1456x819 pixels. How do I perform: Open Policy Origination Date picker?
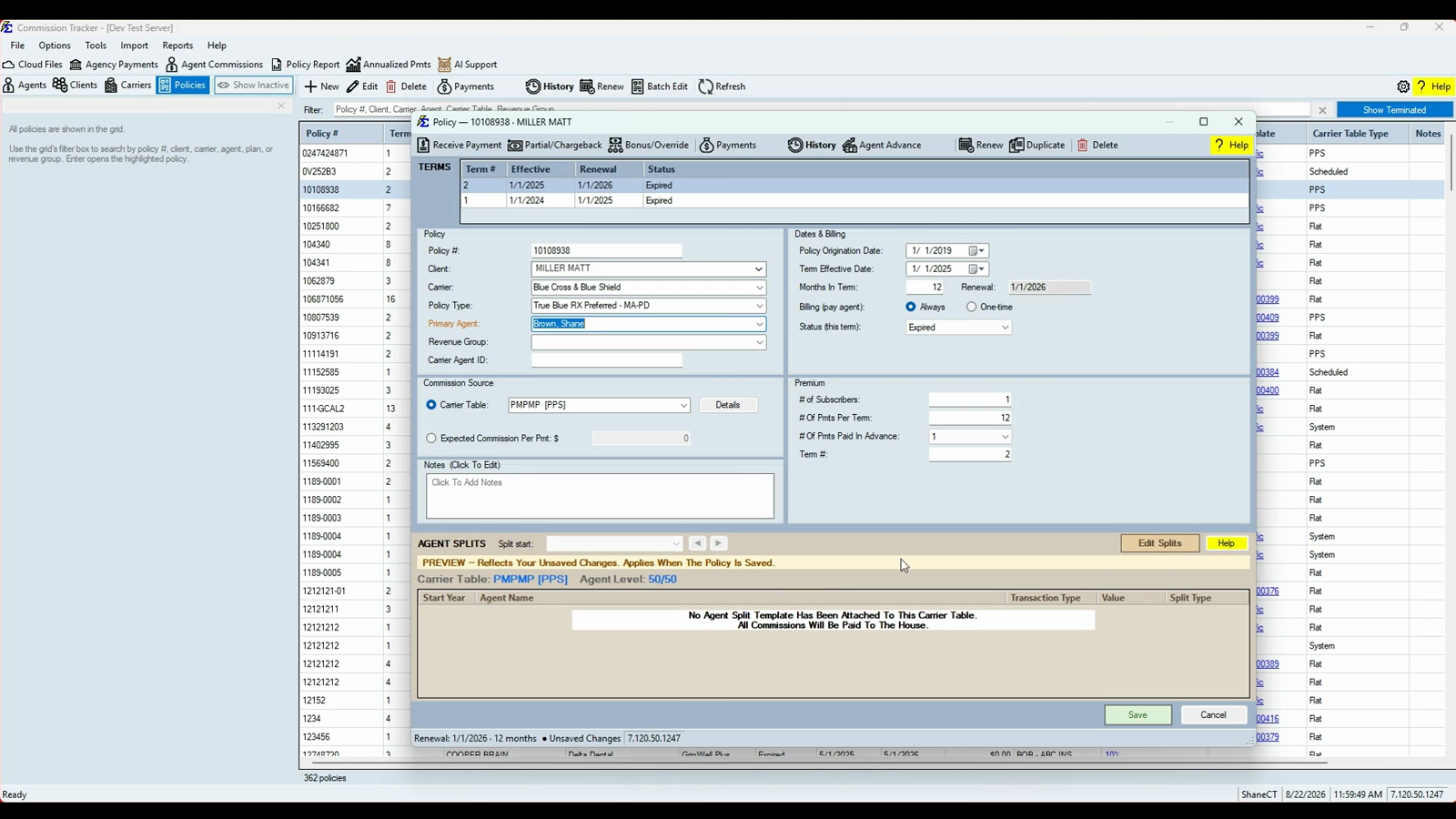coord(976,251)
